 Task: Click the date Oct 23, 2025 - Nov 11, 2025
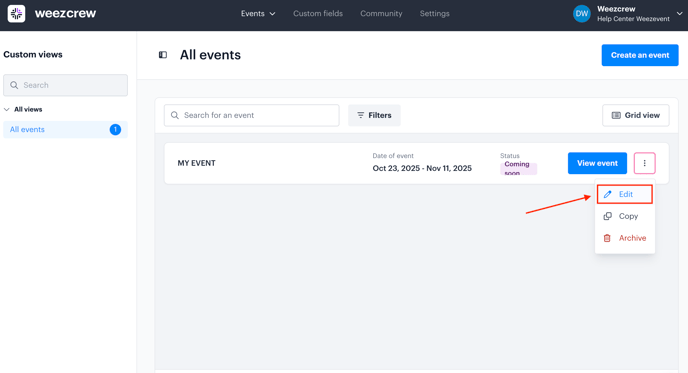[x=422, y=169]
